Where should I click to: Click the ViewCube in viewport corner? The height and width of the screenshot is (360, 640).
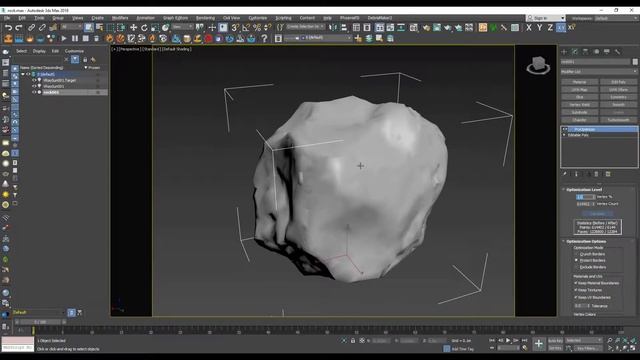point(538,65)
